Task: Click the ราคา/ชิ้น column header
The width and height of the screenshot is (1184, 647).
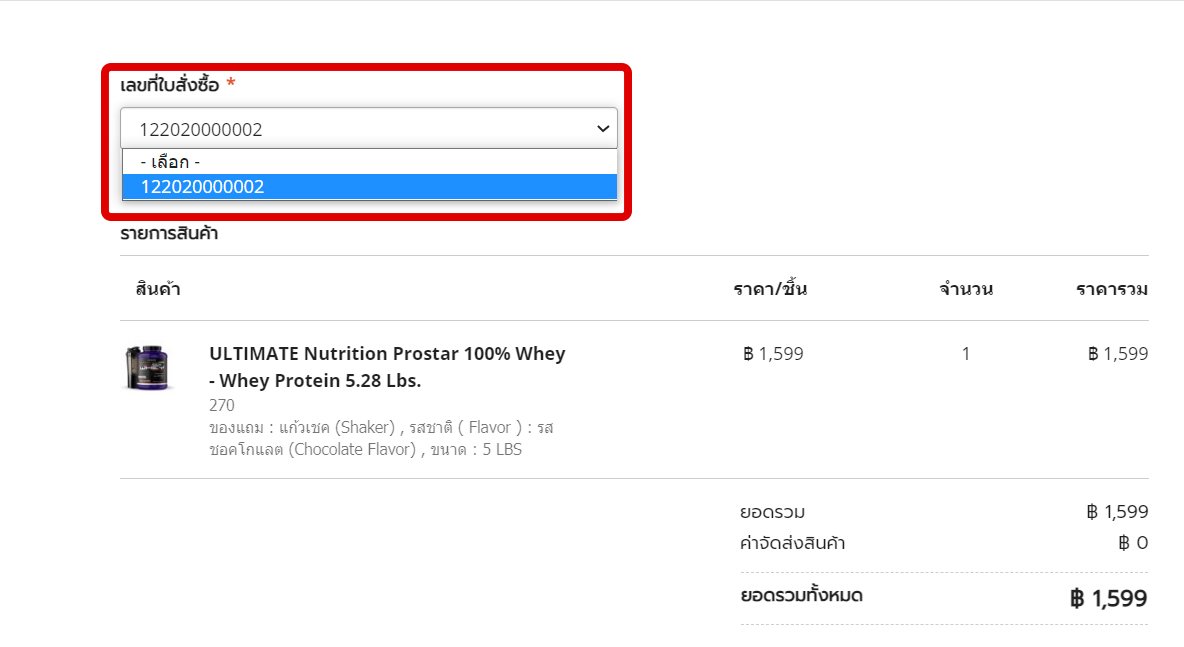Action: click(x=770, y=289)
